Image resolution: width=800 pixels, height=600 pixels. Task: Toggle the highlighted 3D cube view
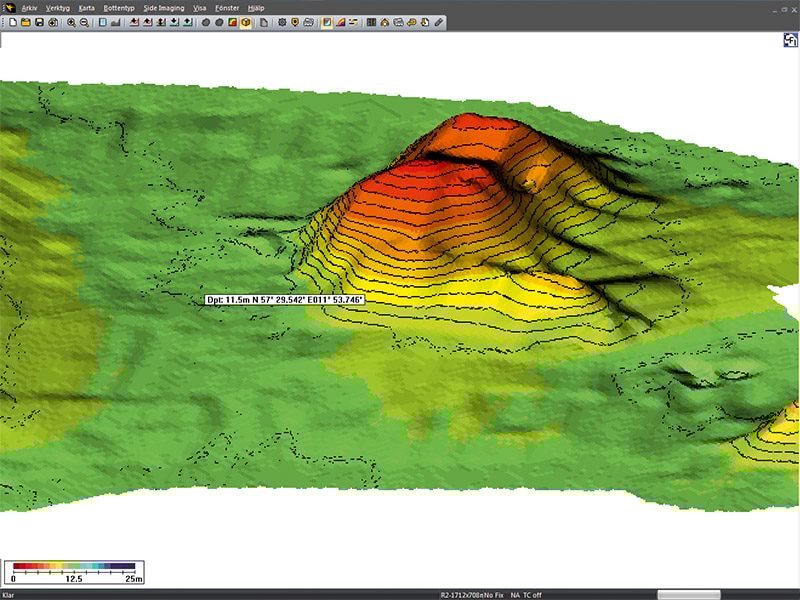pos(245,22)
